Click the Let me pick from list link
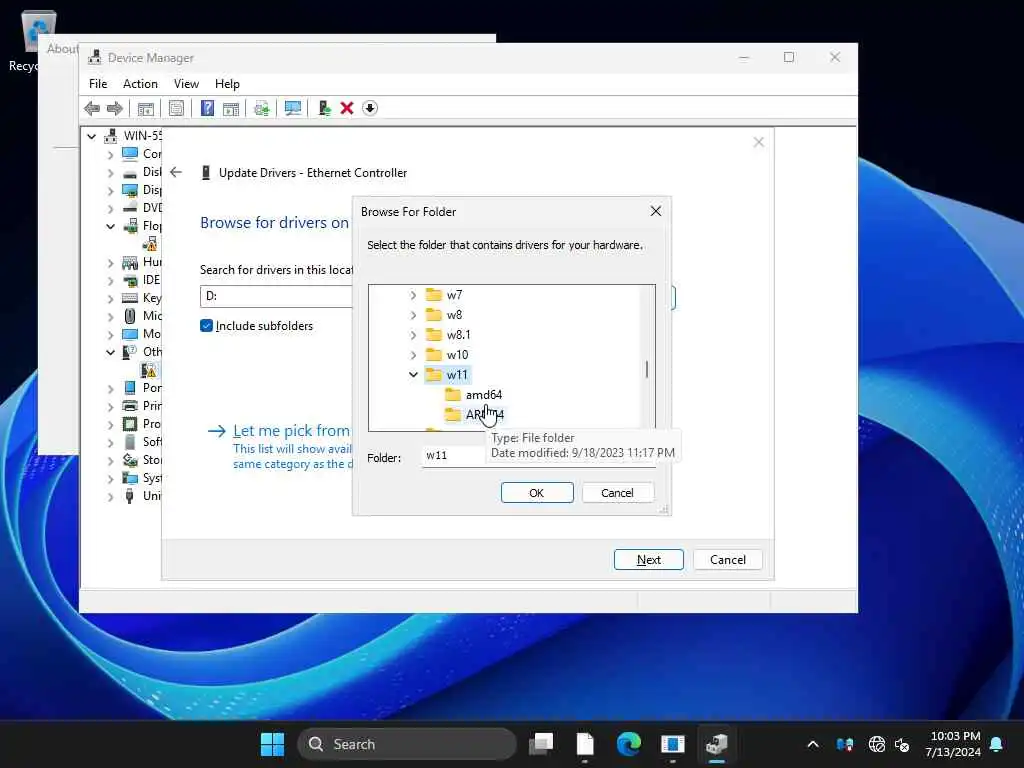This screenshot has height=768, width=1024. (x=291, y=430)
